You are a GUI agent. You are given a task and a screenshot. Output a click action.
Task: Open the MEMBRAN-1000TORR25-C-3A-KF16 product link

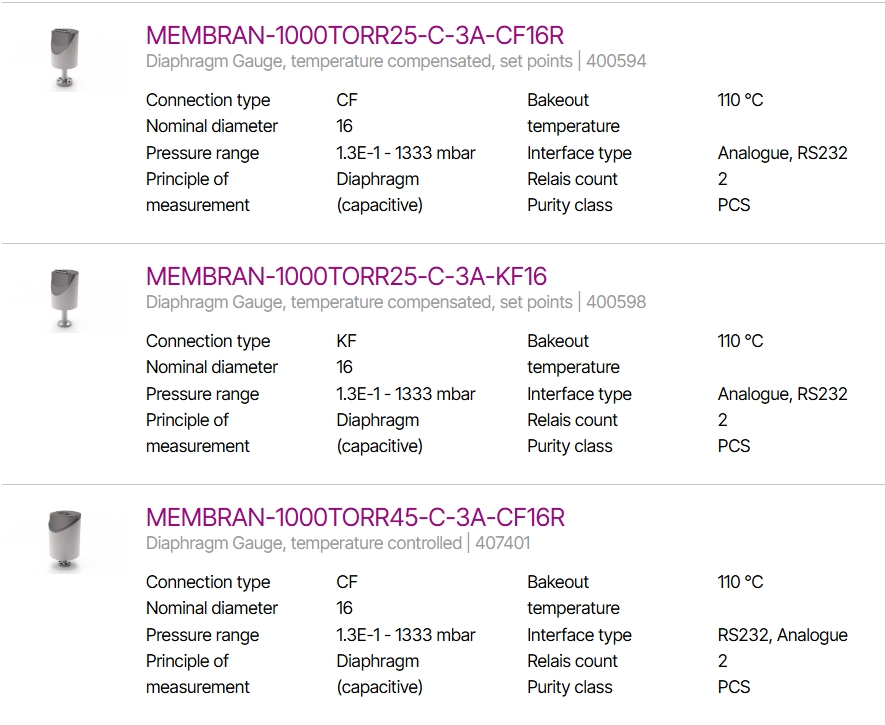346,276
